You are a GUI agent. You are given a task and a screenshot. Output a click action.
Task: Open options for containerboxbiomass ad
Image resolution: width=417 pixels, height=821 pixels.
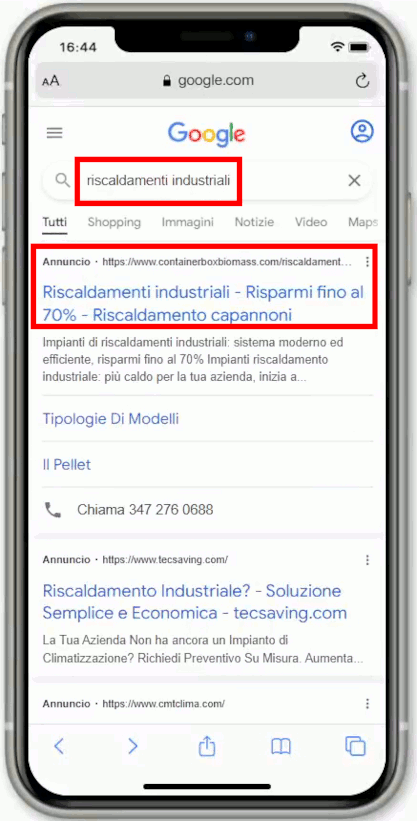[367, 262]
